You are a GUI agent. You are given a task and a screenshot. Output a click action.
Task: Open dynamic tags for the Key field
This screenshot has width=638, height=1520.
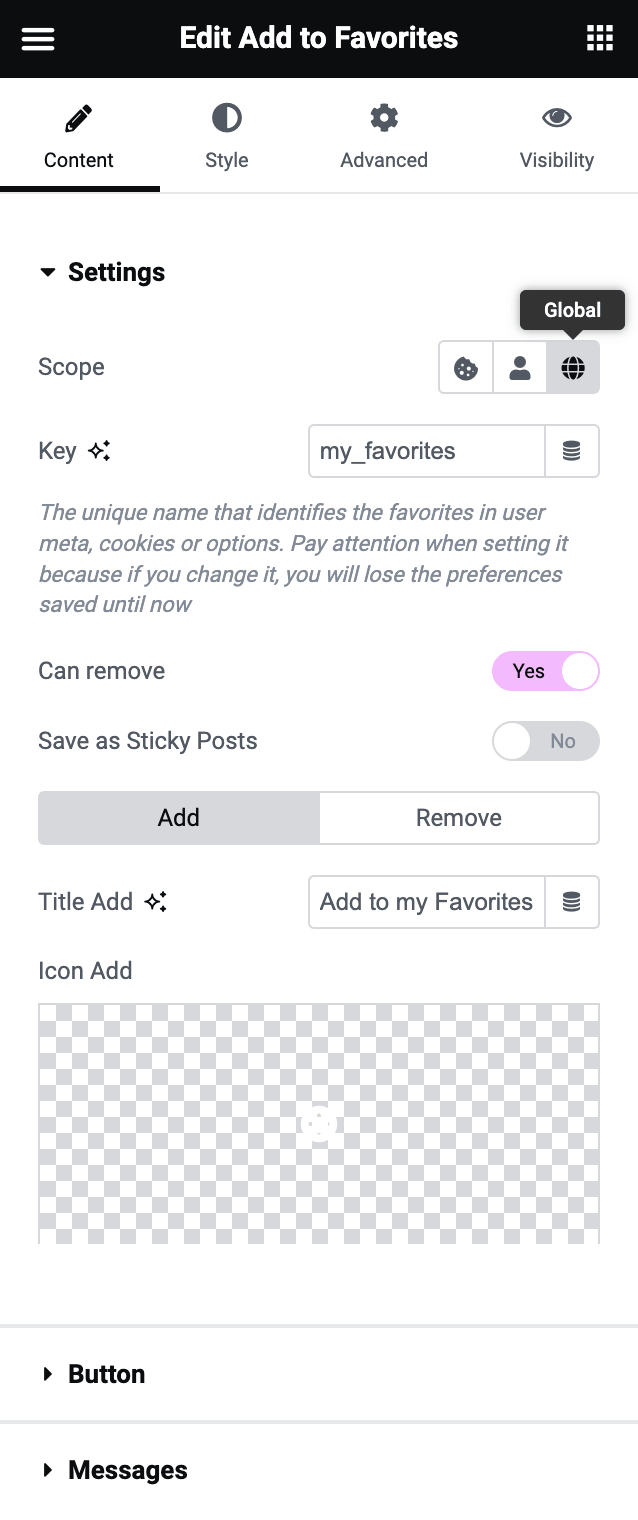click(x=572, y=451)
